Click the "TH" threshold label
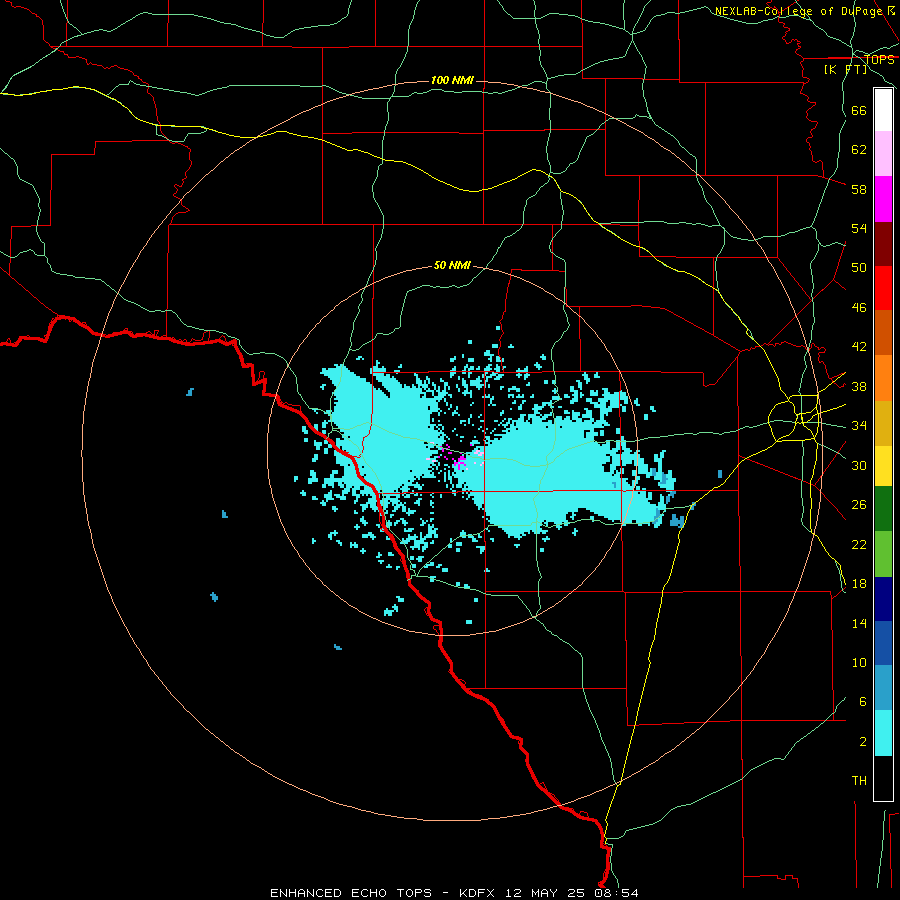 click(859, 781)
